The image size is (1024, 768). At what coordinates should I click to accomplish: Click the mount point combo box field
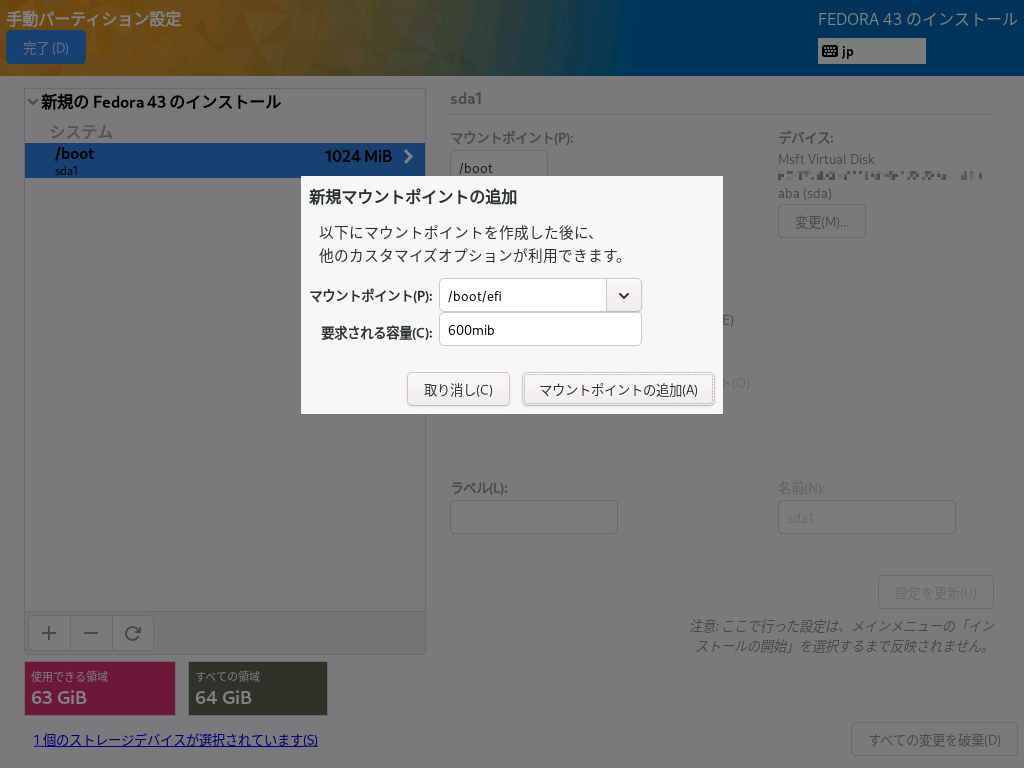click(x=523, y=296)
